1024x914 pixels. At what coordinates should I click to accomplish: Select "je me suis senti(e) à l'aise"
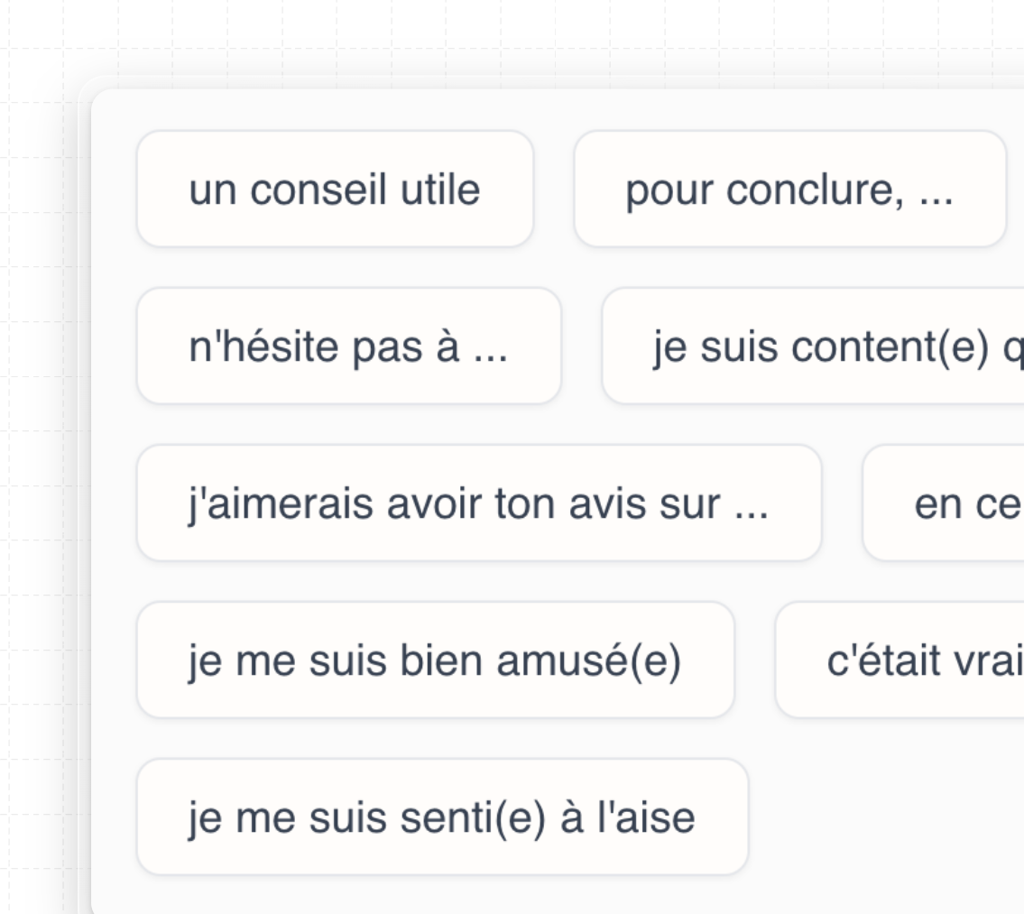tap(442, 817)
